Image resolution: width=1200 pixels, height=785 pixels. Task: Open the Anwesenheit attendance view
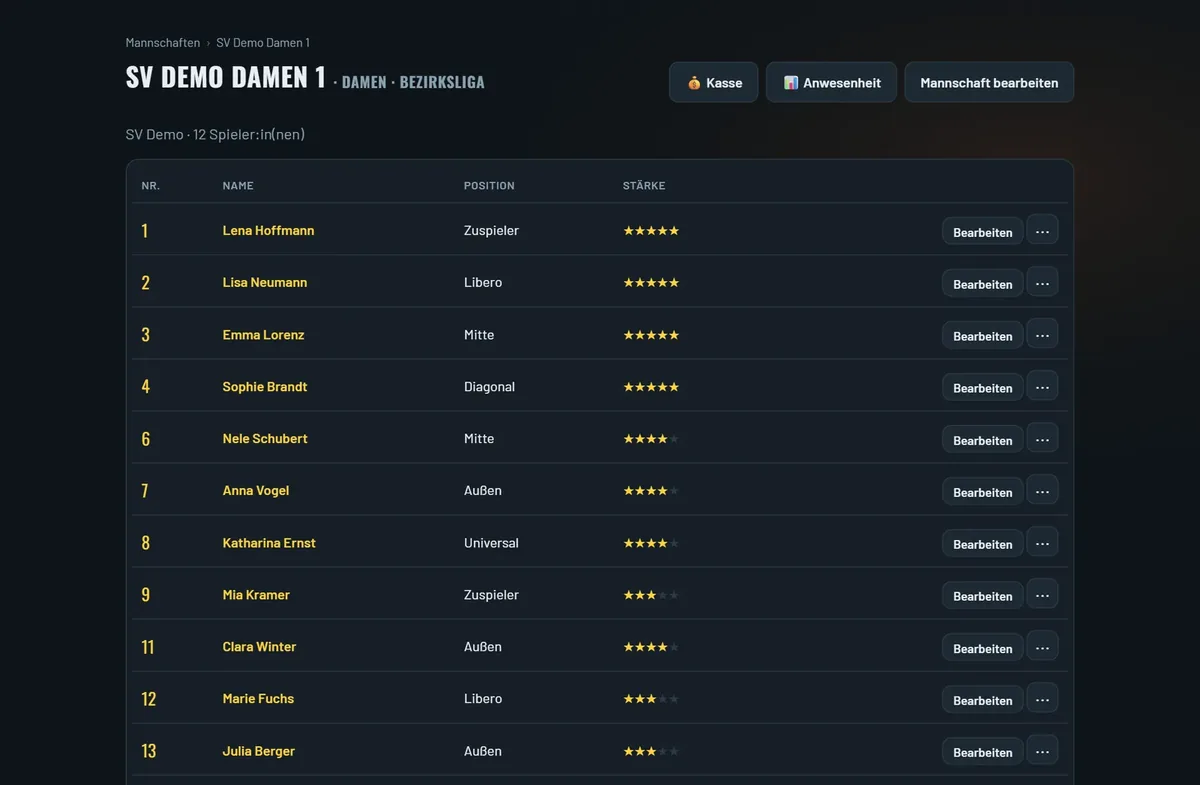coord(832,82)
